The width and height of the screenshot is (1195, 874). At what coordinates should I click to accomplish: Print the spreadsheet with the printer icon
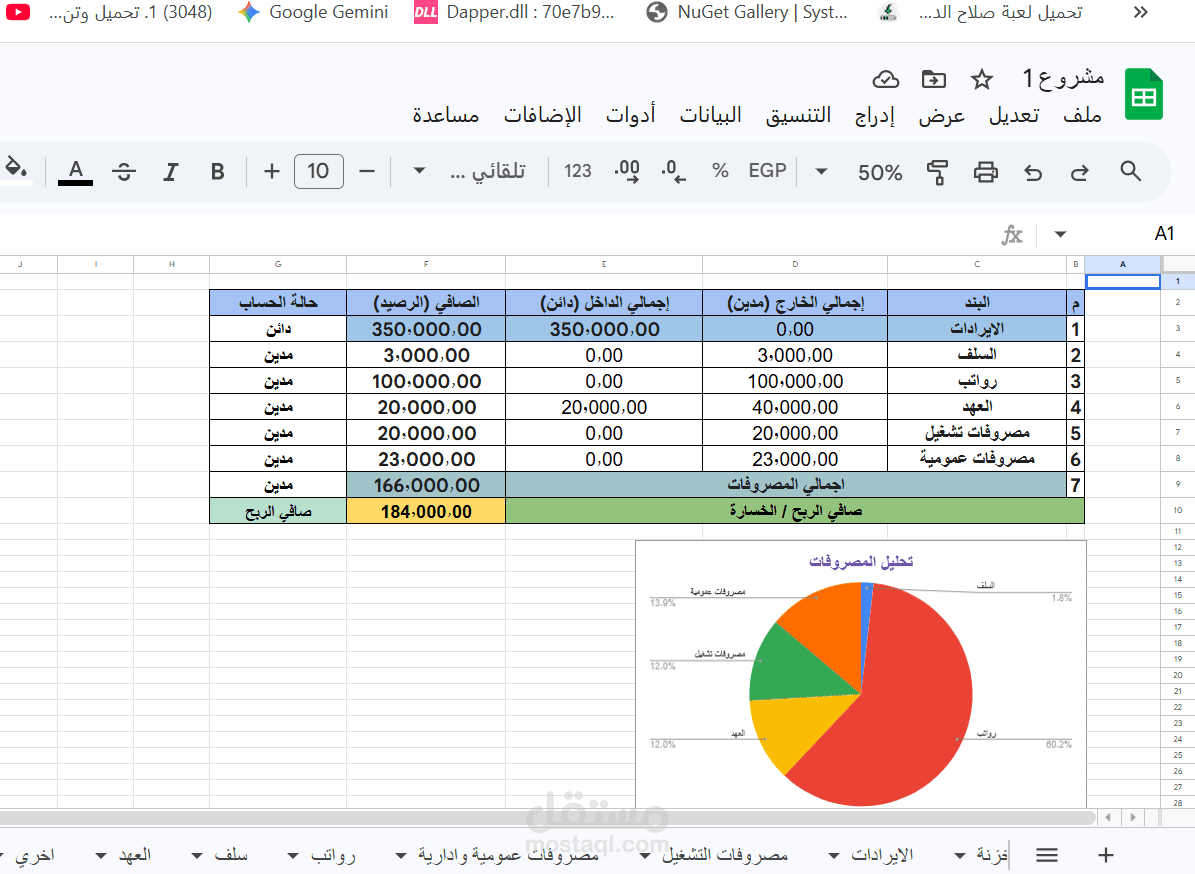985,172
